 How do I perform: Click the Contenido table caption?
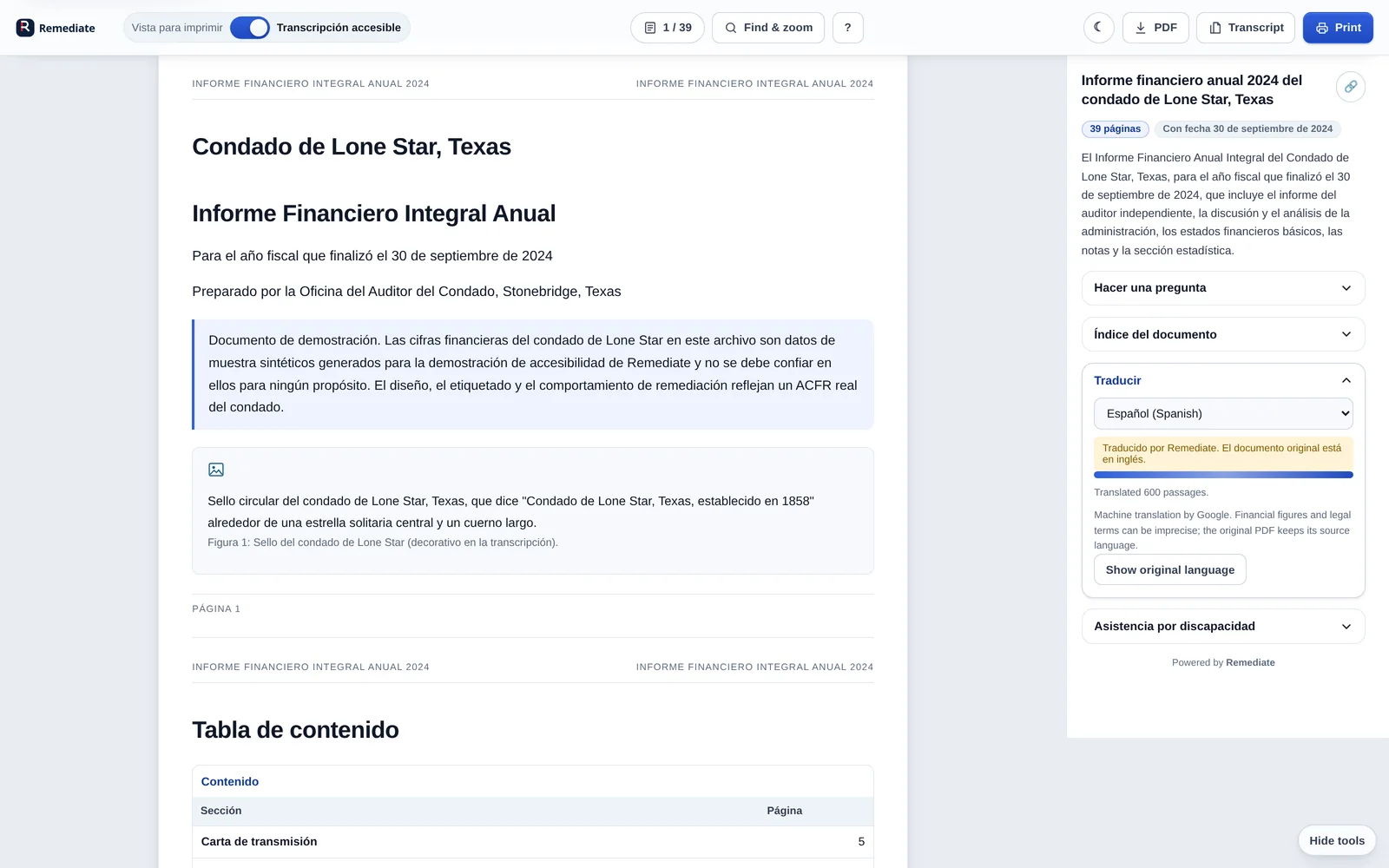coord(230,782)
